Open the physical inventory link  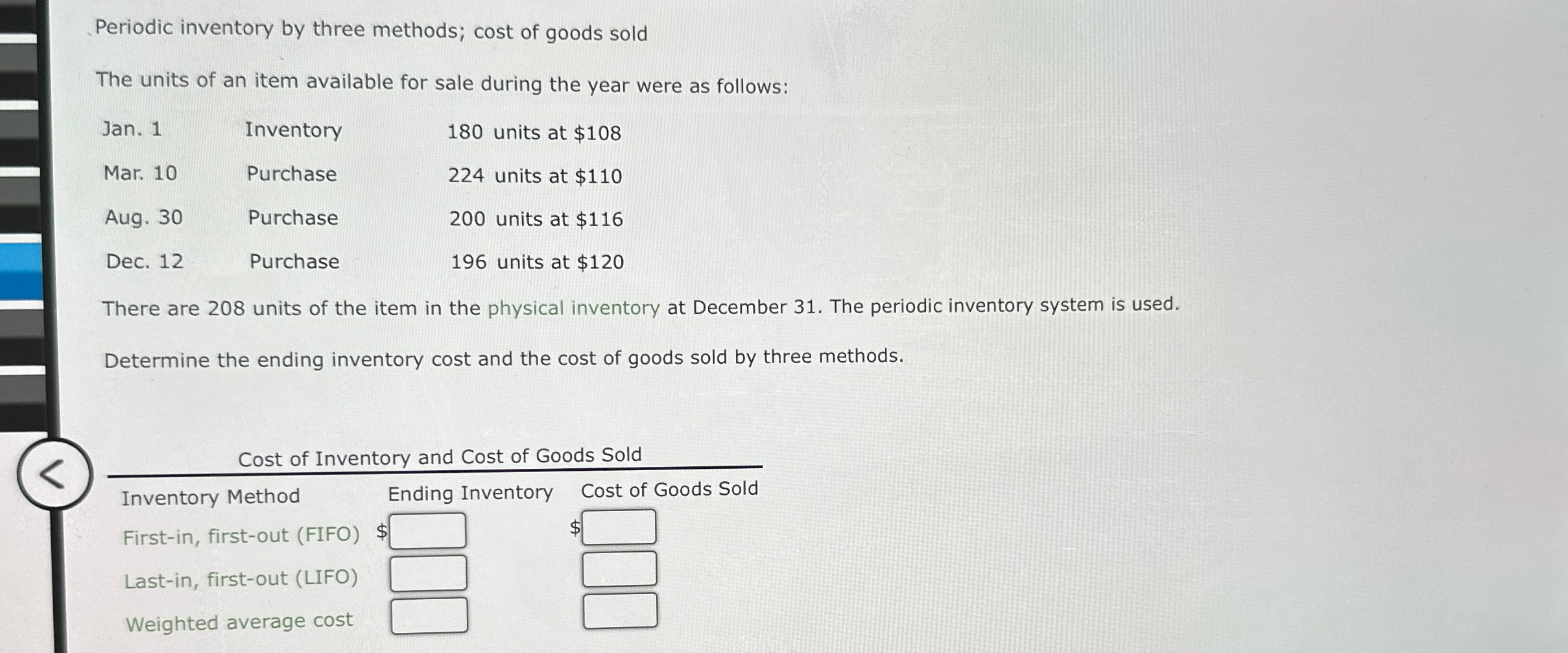[574, 307]
